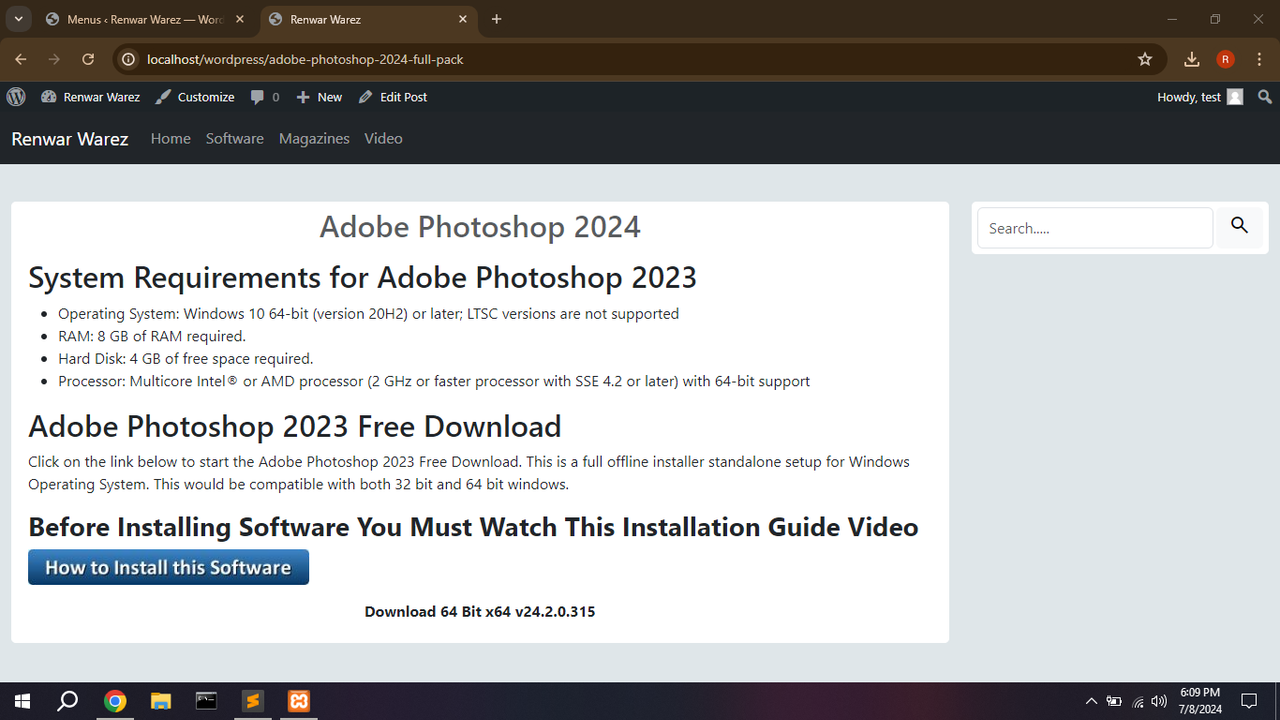
Task: Click Chrome icon in taskbar
Action: point(115,701)
